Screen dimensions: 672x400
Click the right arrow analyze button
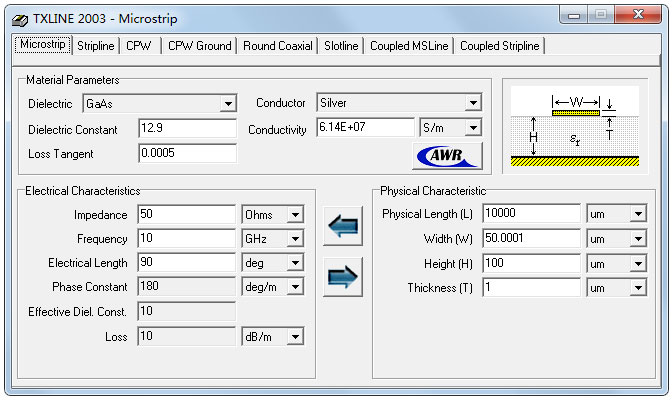coord(343,277)
